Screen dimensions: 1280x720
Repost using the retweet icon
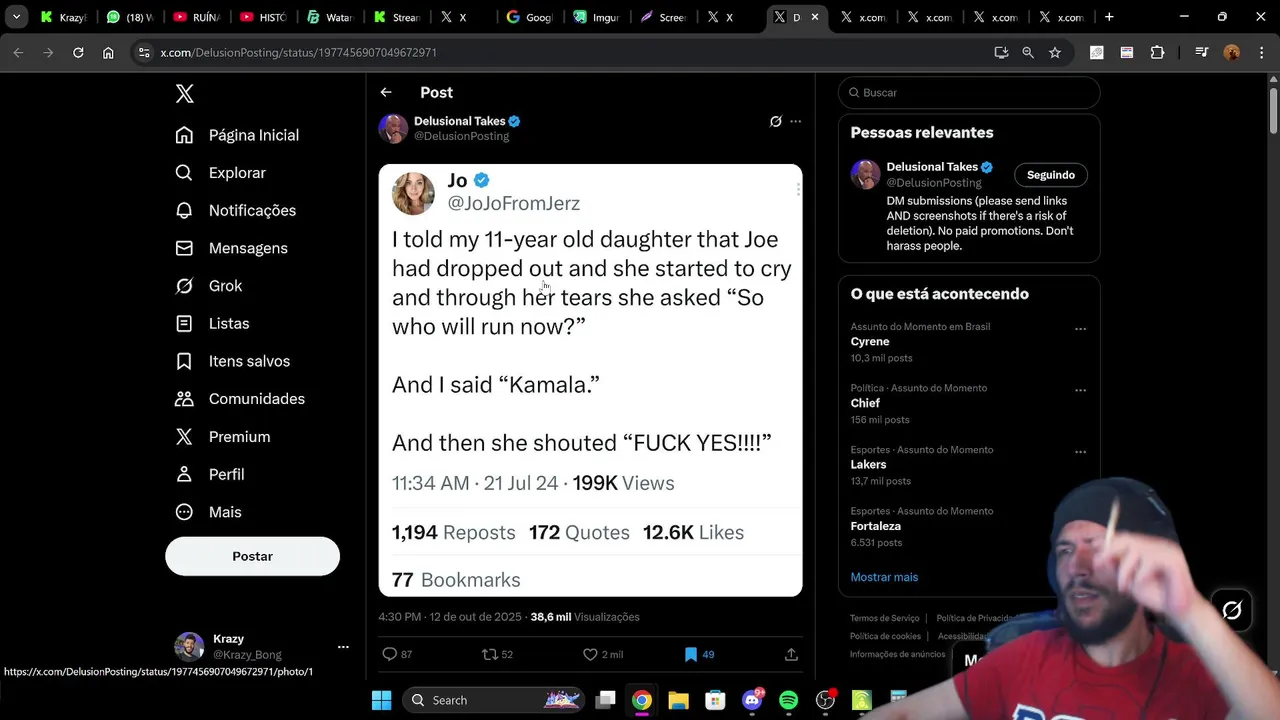coord(490,654)
